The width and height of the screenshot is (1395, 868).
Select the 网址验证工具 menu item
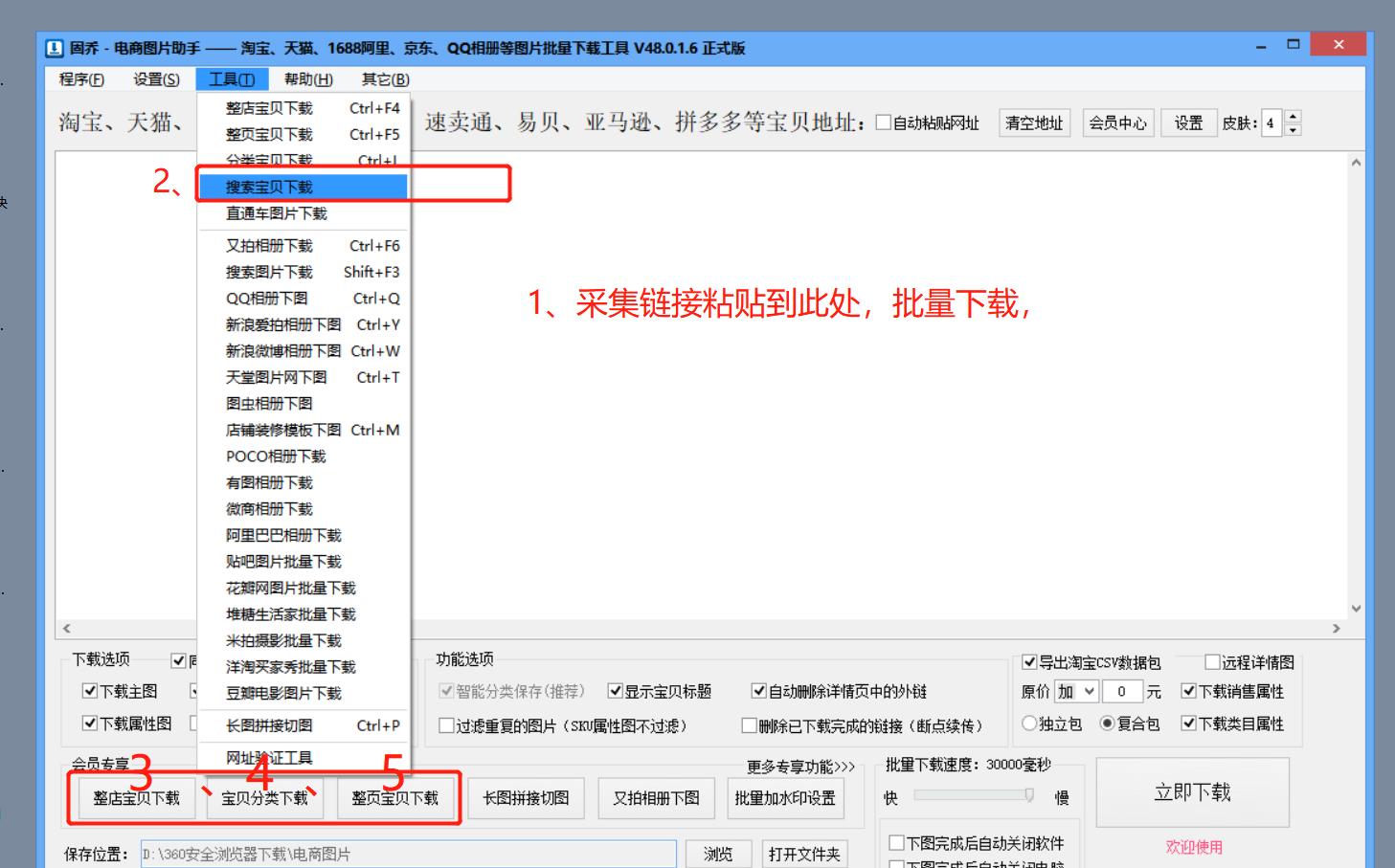269,756
